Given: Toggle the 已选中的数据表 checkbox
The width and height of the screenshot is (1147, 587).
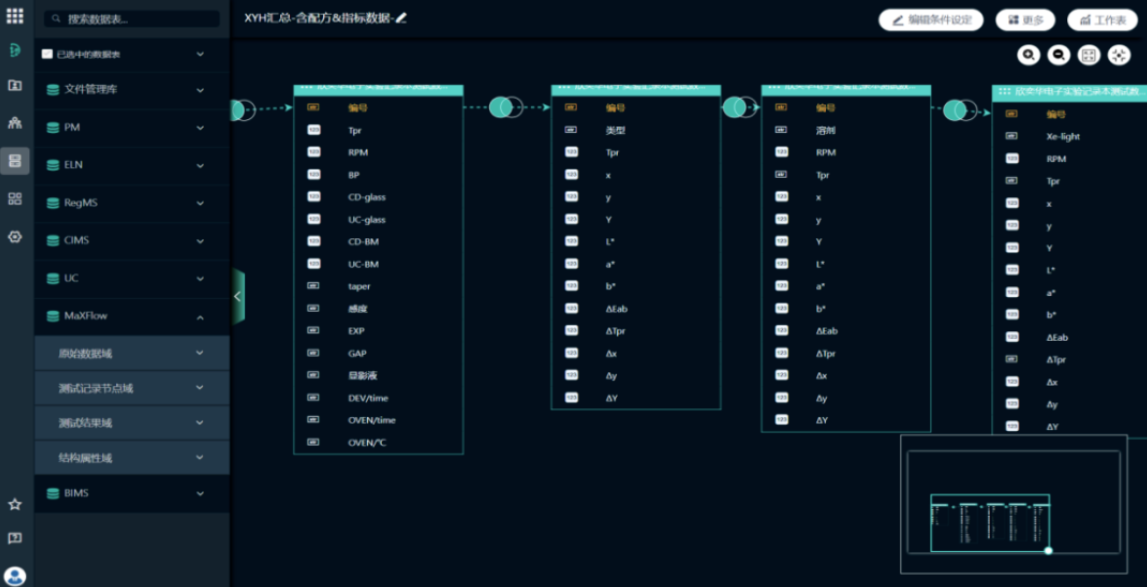Looking at the screenshot, I should (x=47, y=54).
